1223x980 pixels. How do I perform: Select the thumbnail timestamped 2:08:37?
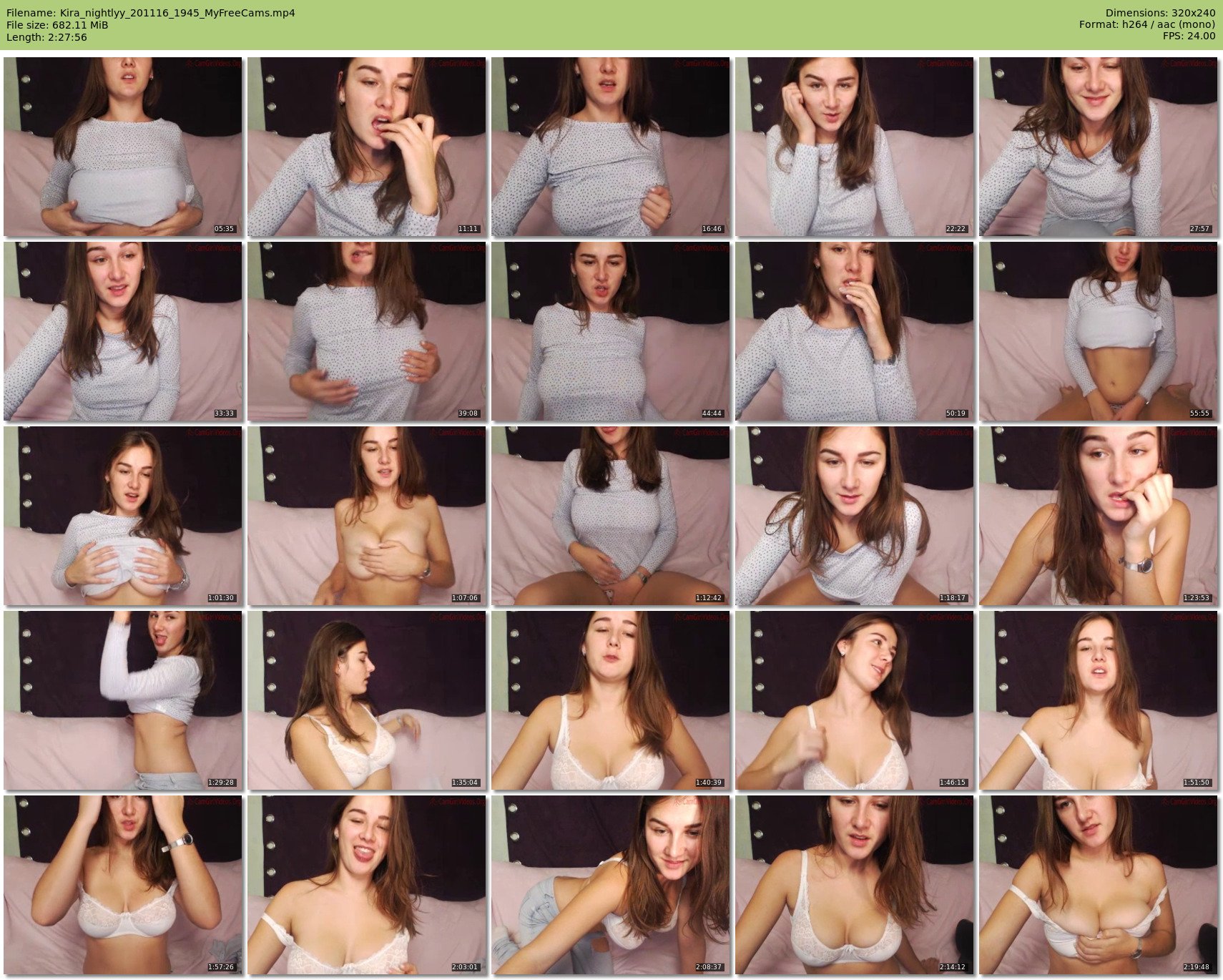pyautogui.click(x=610, y=885)
